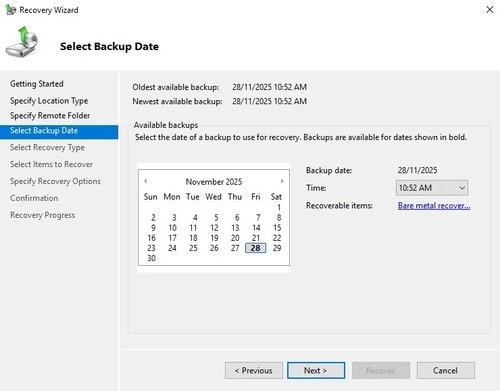Select date 16 in the calendar
The width and height of the screenshot is (500, 391).
pyautogui.click(x=151, y=238)
